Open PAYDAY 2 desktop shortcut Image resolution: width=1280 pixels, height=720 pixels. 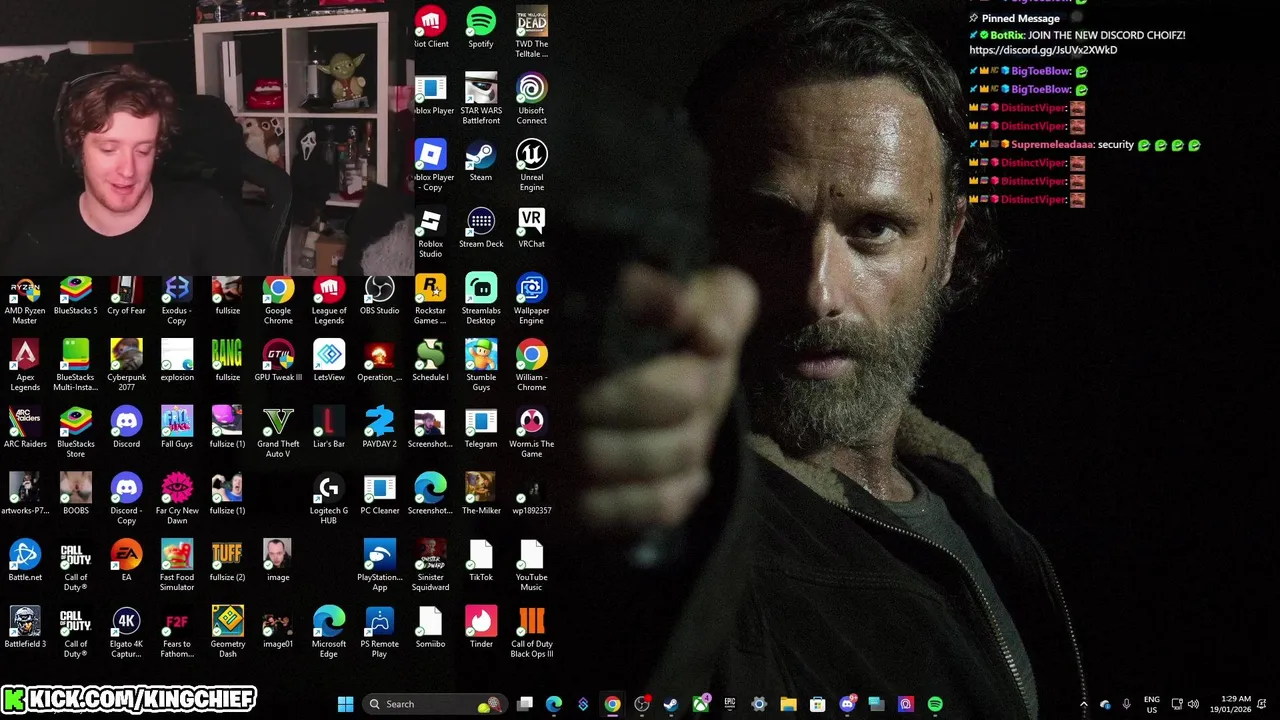[379, 427]
